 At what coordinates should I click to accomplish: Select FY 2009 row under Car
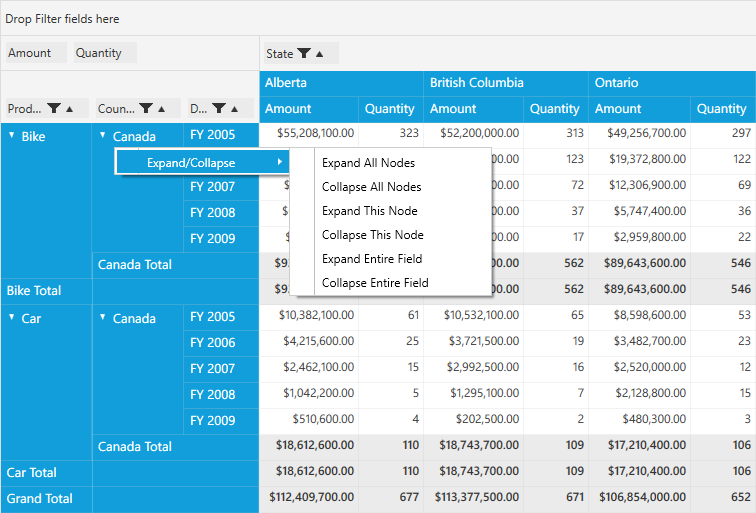pyautogui.click(x=221, y=421)
